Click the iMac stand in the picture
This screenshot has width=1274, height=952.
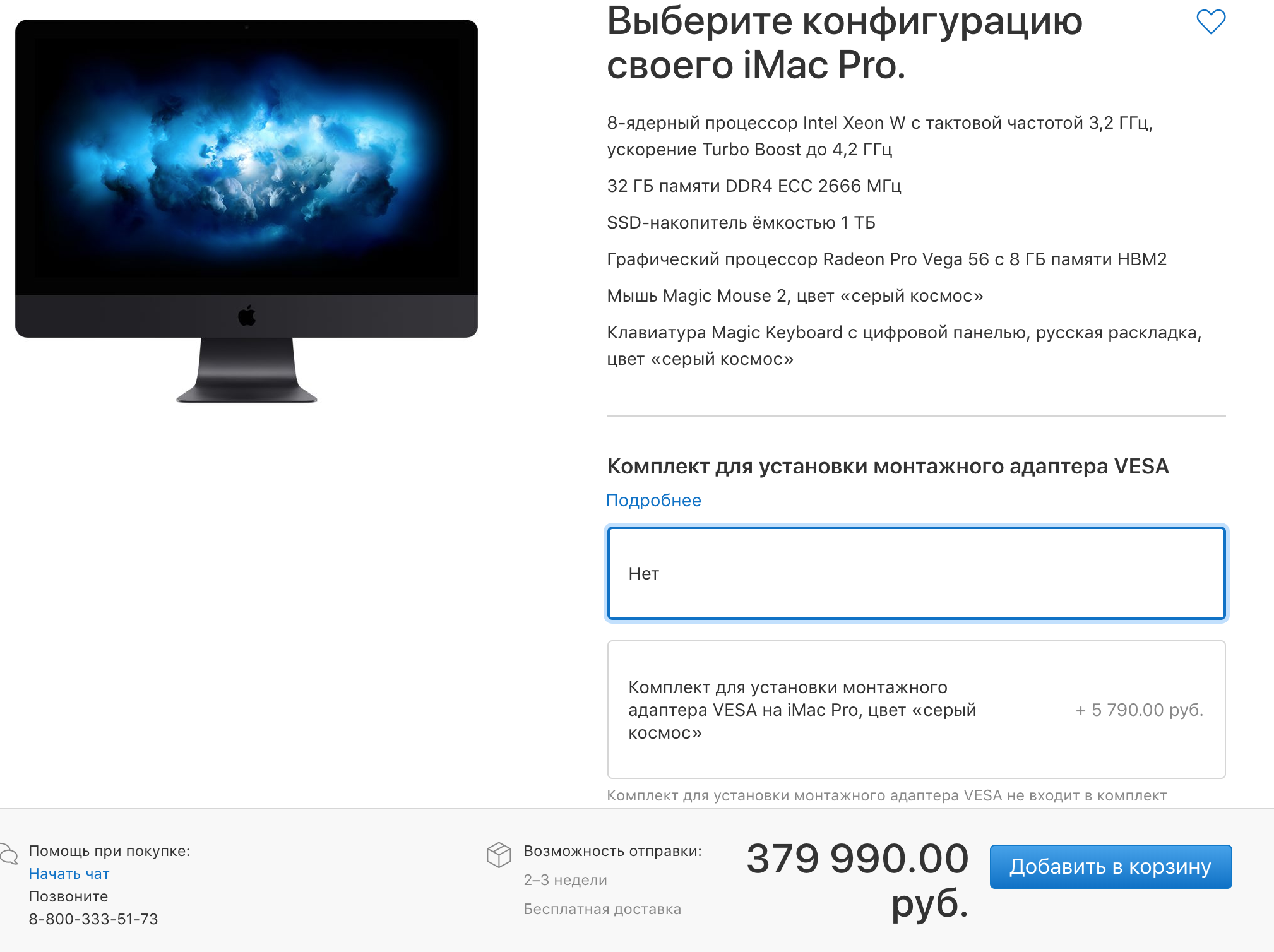247,370
